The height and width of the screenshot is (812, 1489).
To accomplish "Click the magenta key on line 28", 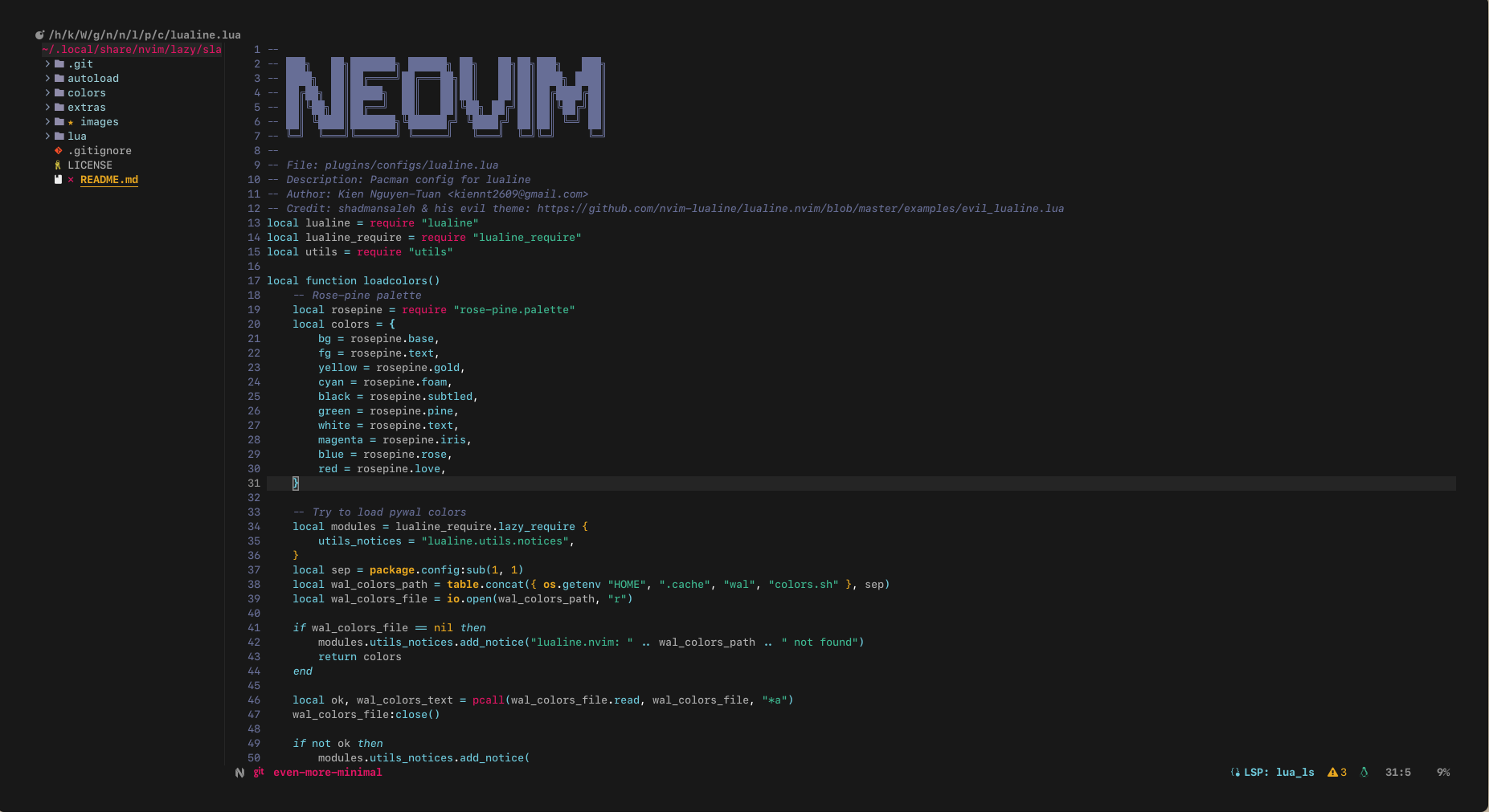I will pos(341,440).
